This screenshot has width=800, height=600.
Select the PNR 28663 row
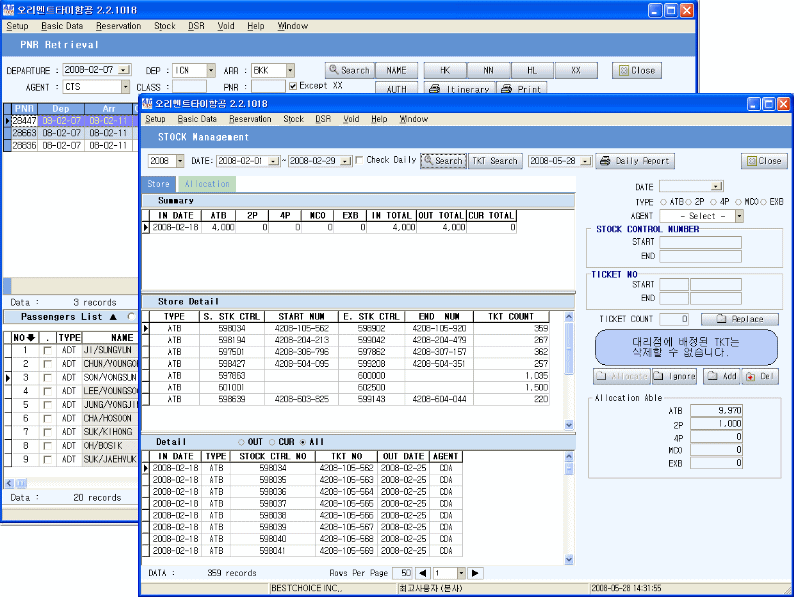[71, 133]
